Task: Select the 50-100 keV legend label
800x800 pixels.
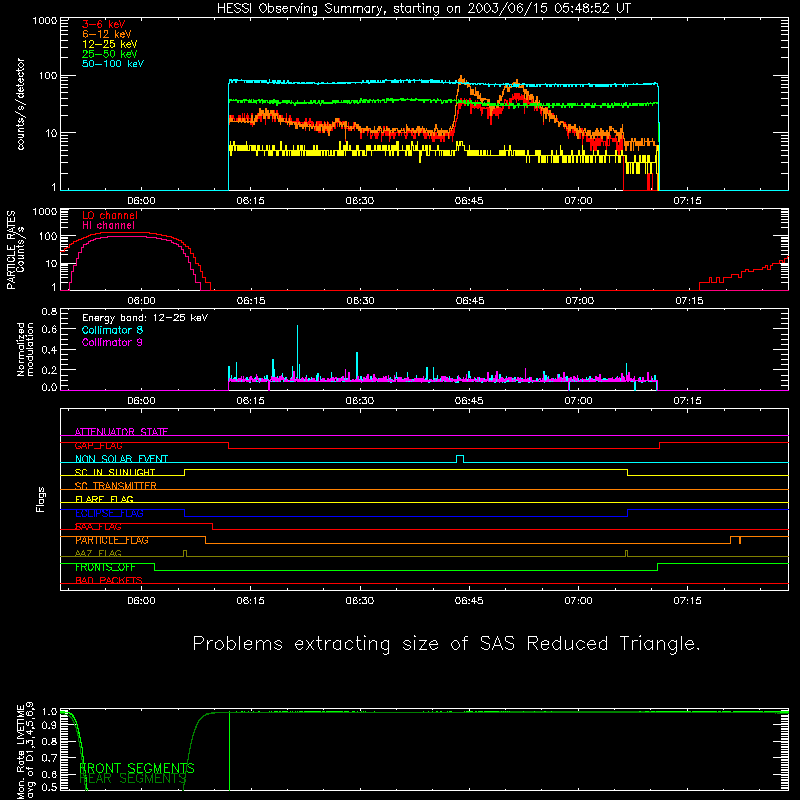Action: (x=113, y=64)
